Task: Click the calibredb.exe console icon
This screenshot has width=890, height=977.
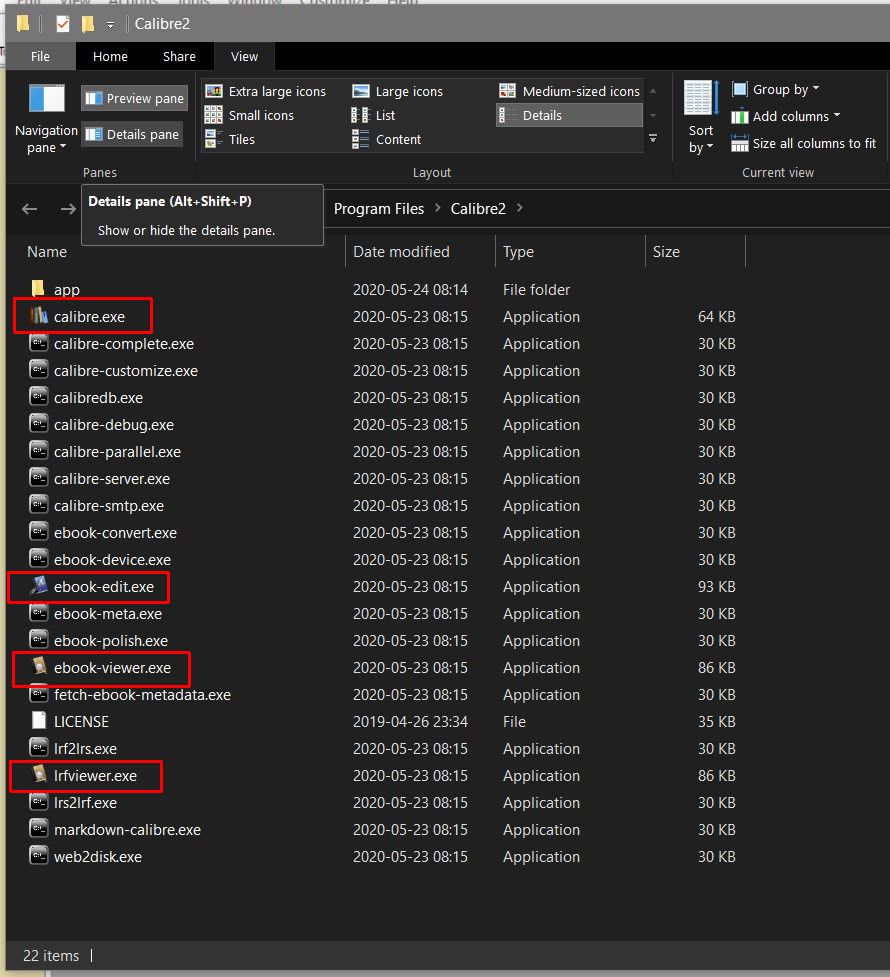Action: 39,397
